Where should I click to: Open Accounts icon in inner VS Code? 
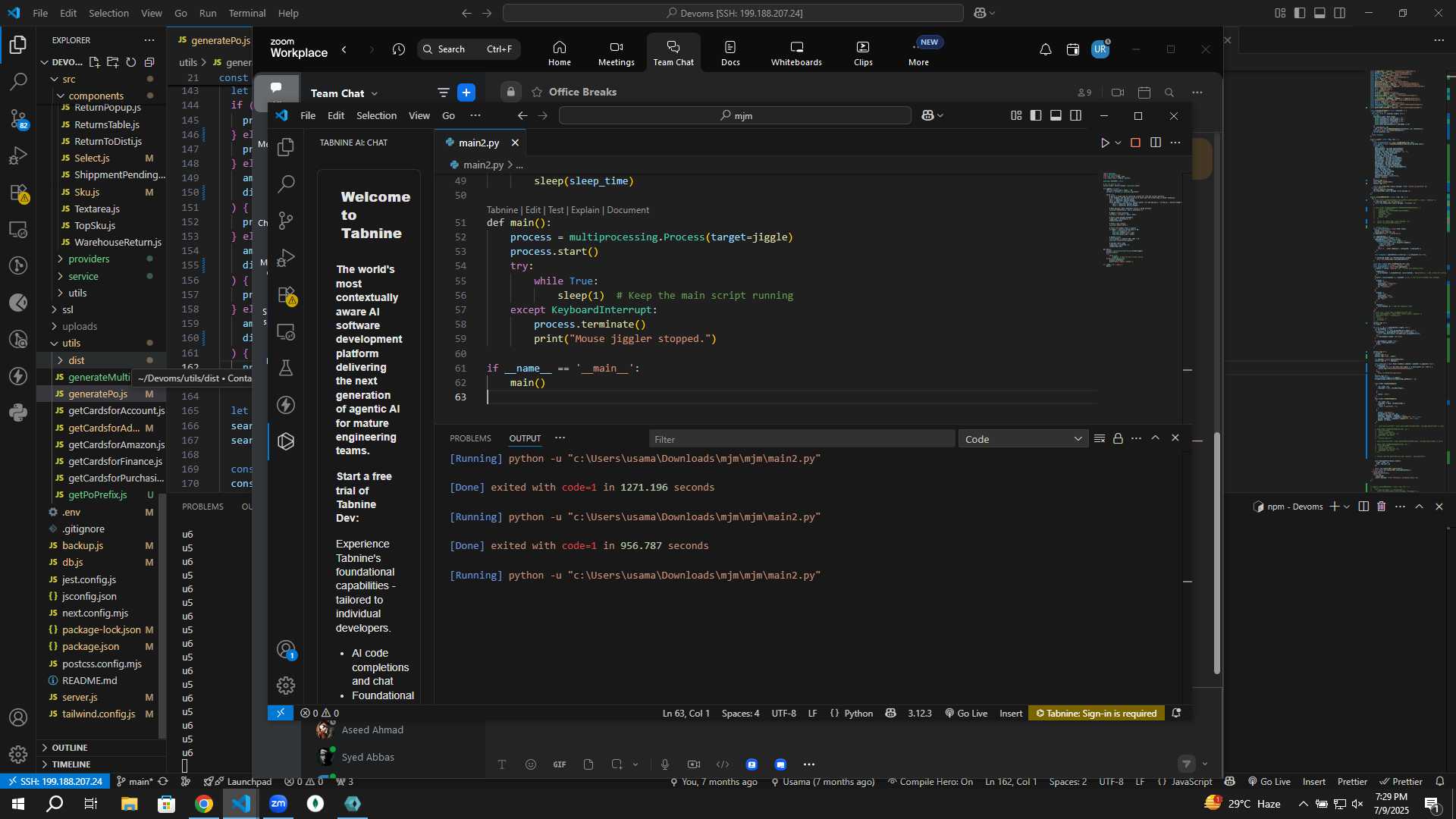286,650
